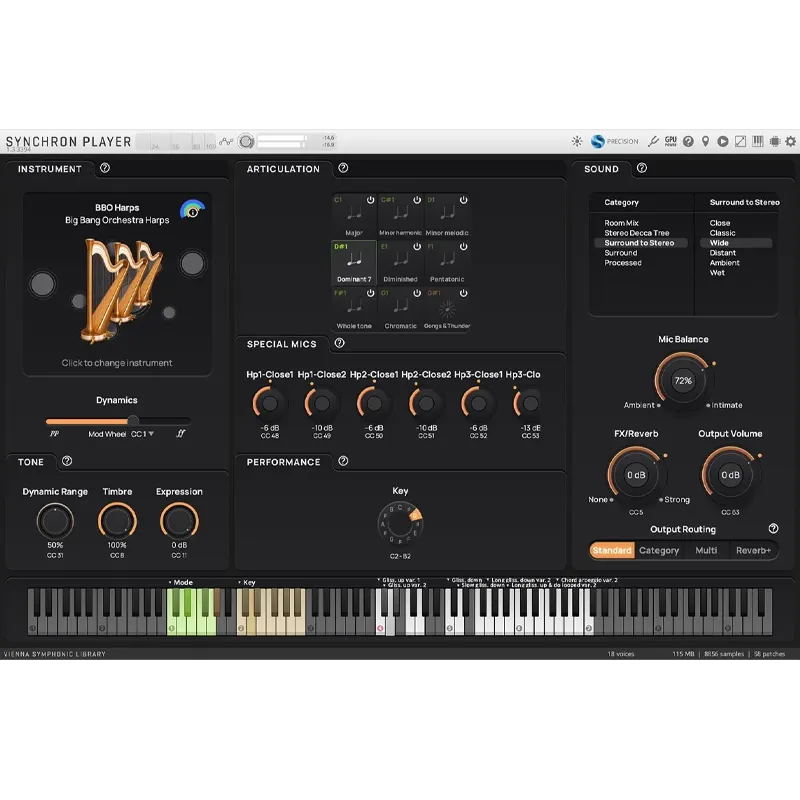The width and height of the screenshot is (800, 800).
Task: Select Multi output routing tab
Action: coord(706,550)
